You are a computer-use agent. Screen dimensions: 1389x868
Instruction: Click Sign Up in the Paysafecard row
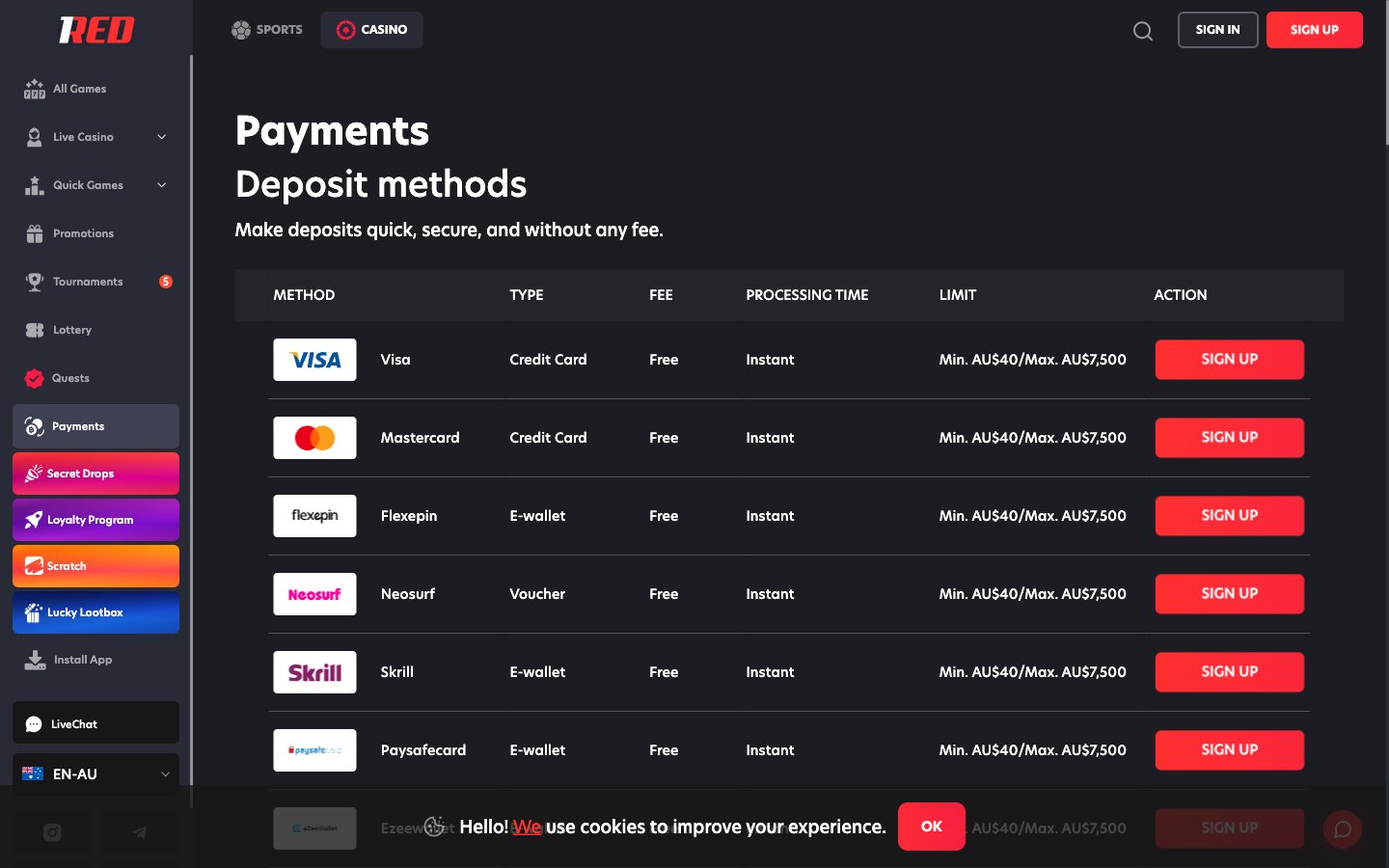(1230, 750)
